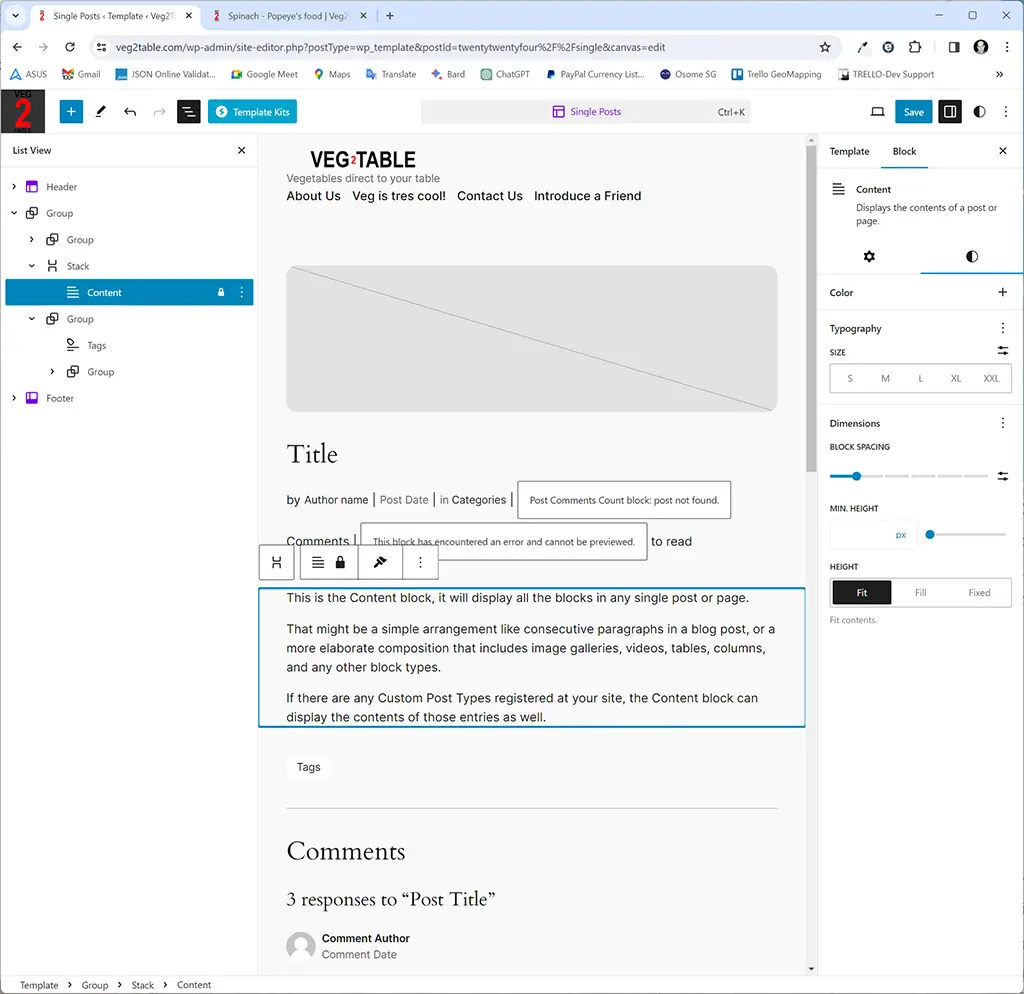Open Typography options three-dot menu
Viewport: 1024px width, 994px height.
tap(1003, 328)
